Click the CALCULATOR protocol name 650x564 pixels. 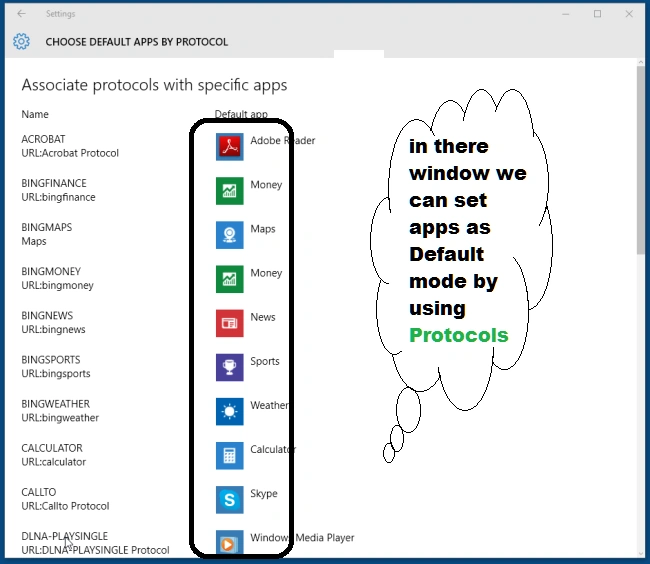(52, 448)
